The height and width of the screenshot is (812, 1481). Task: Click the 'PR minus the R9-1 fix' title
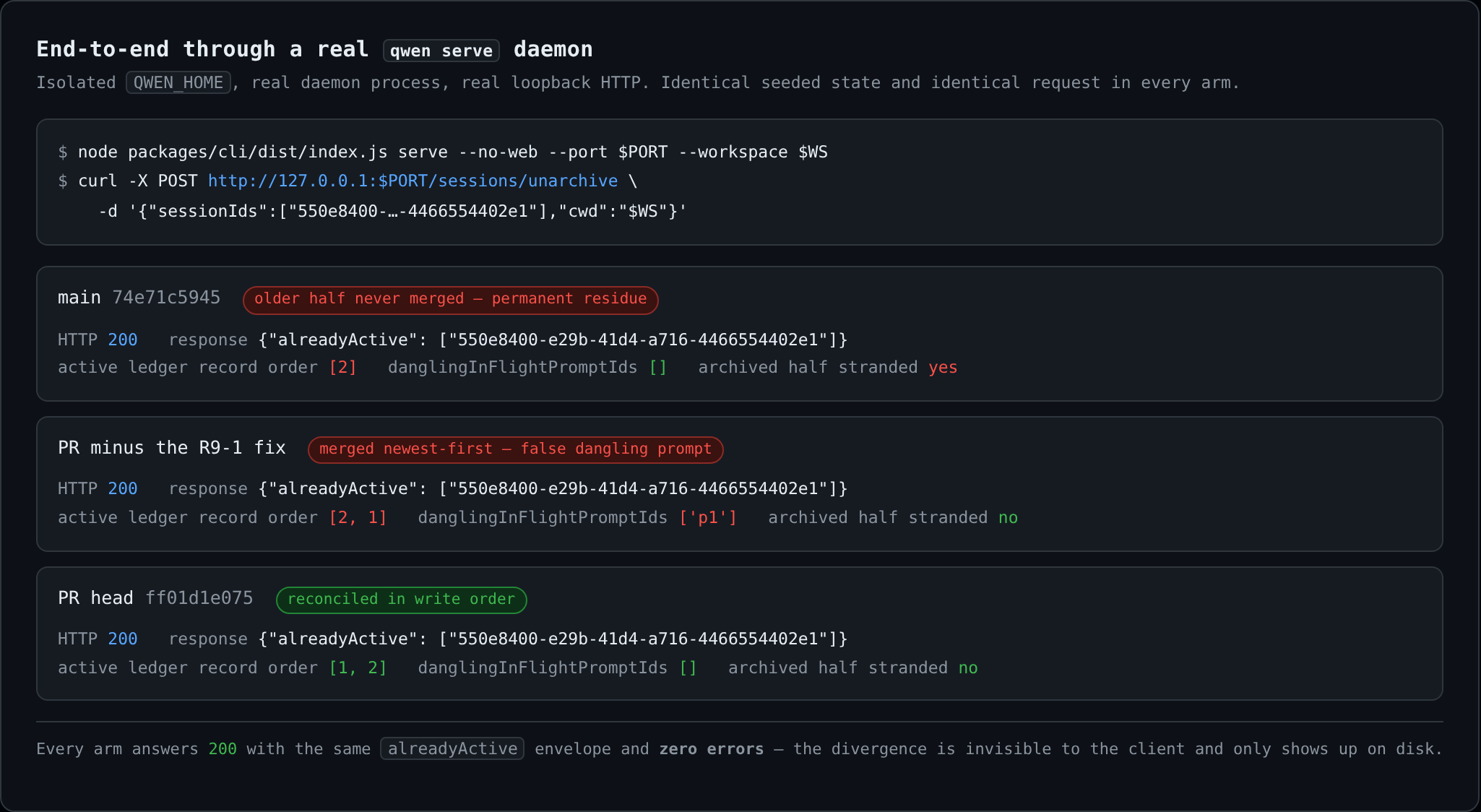pyautogui.click(x=172, y=448)
